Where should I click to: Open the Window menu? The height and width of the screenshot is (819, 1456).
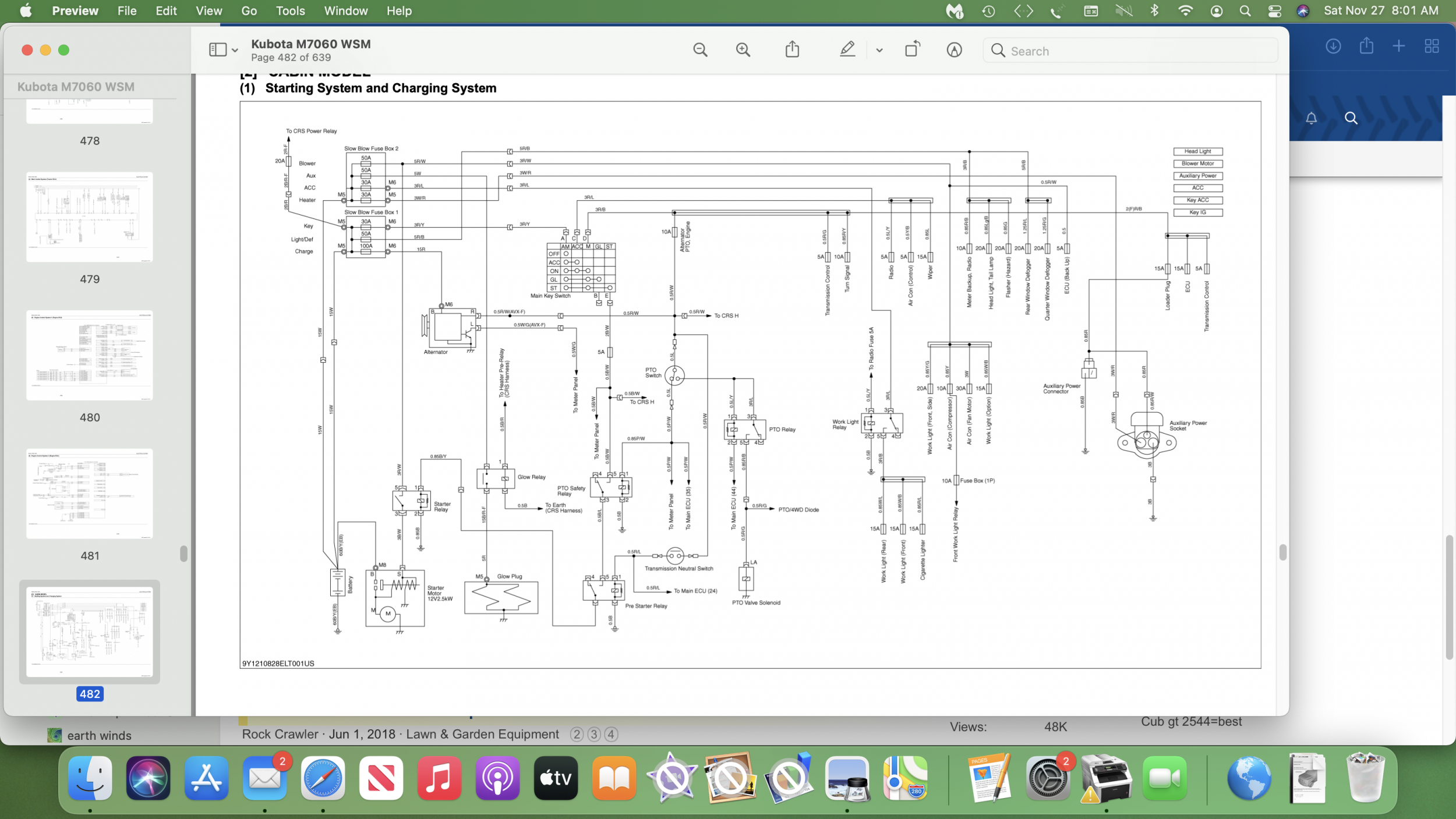(346, 10)
